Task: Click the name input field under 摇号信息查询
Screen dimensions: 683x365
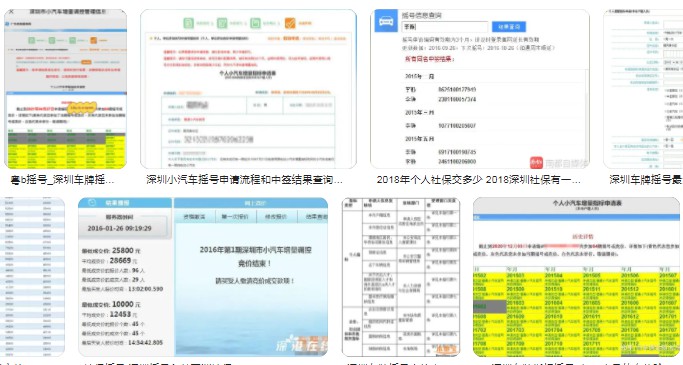Action: pyautogui.click(x=445, y=27)
